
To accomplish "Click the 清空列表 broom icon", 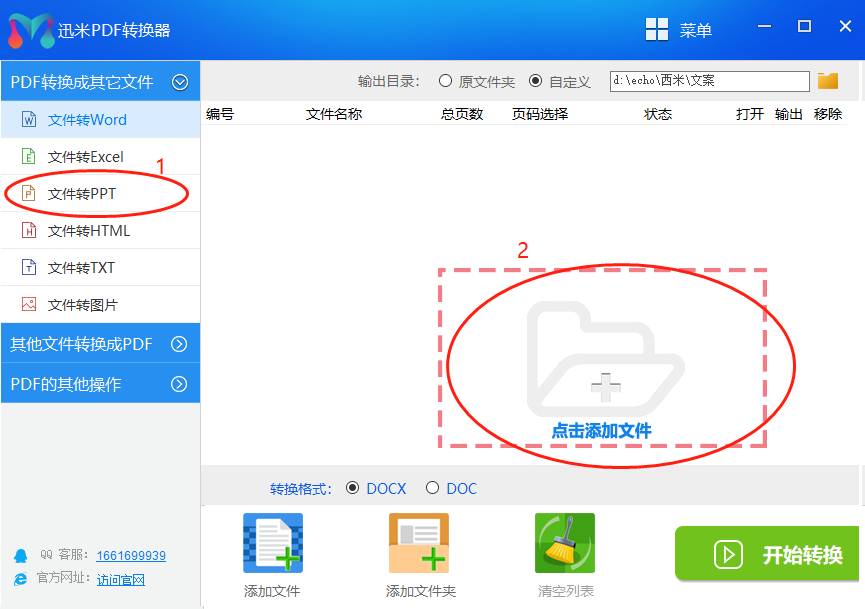I will click(x=565, y=543).
